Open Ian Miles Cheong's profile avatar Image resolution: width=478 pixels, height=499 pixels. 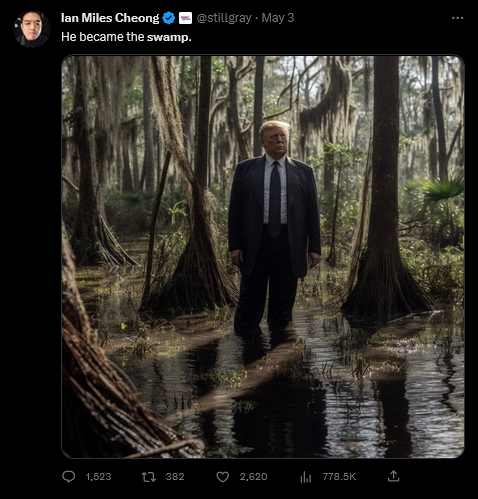tap(32, 29)
